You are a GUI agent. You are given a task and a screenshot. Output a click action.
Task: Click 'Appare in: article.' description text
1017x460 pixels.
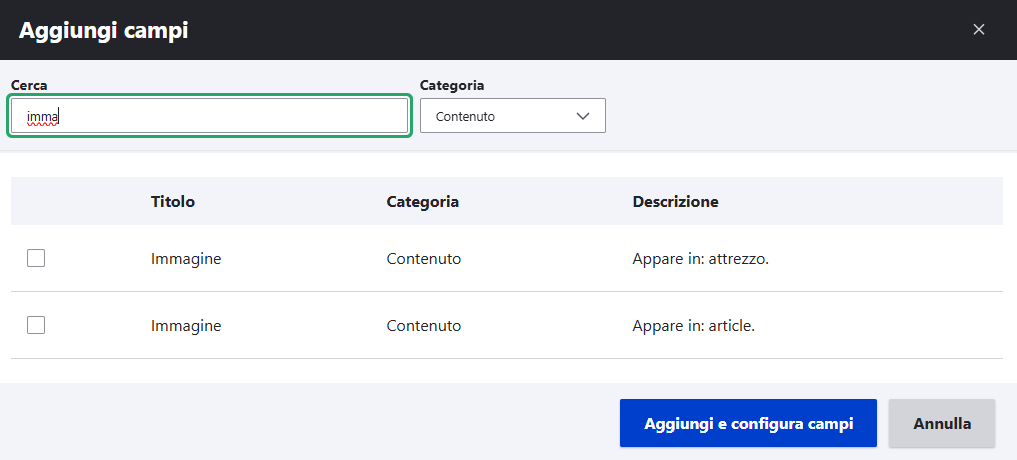pyautogui.click(x=693, y=326)
